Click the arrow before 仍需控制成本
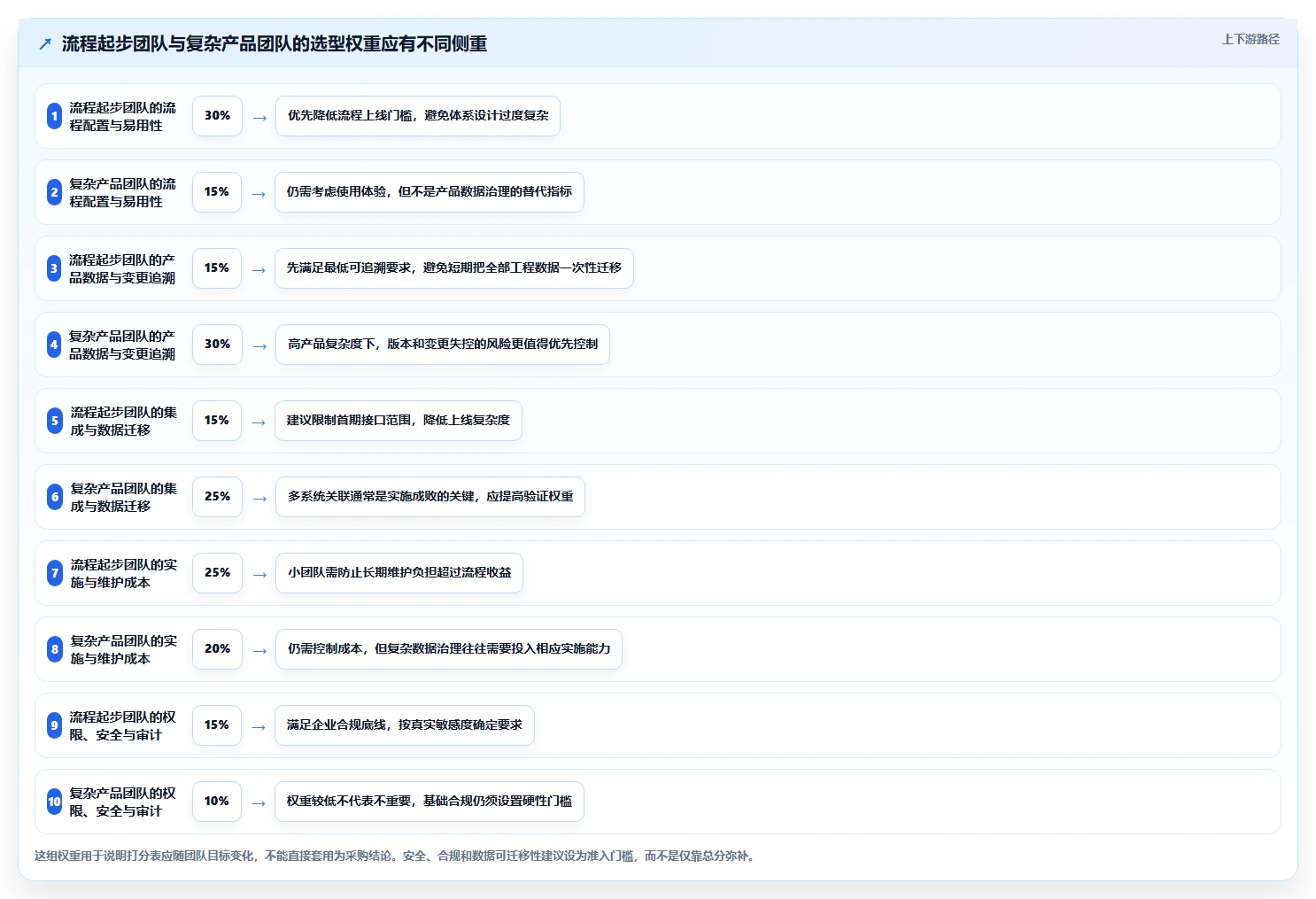 point(259,650)
